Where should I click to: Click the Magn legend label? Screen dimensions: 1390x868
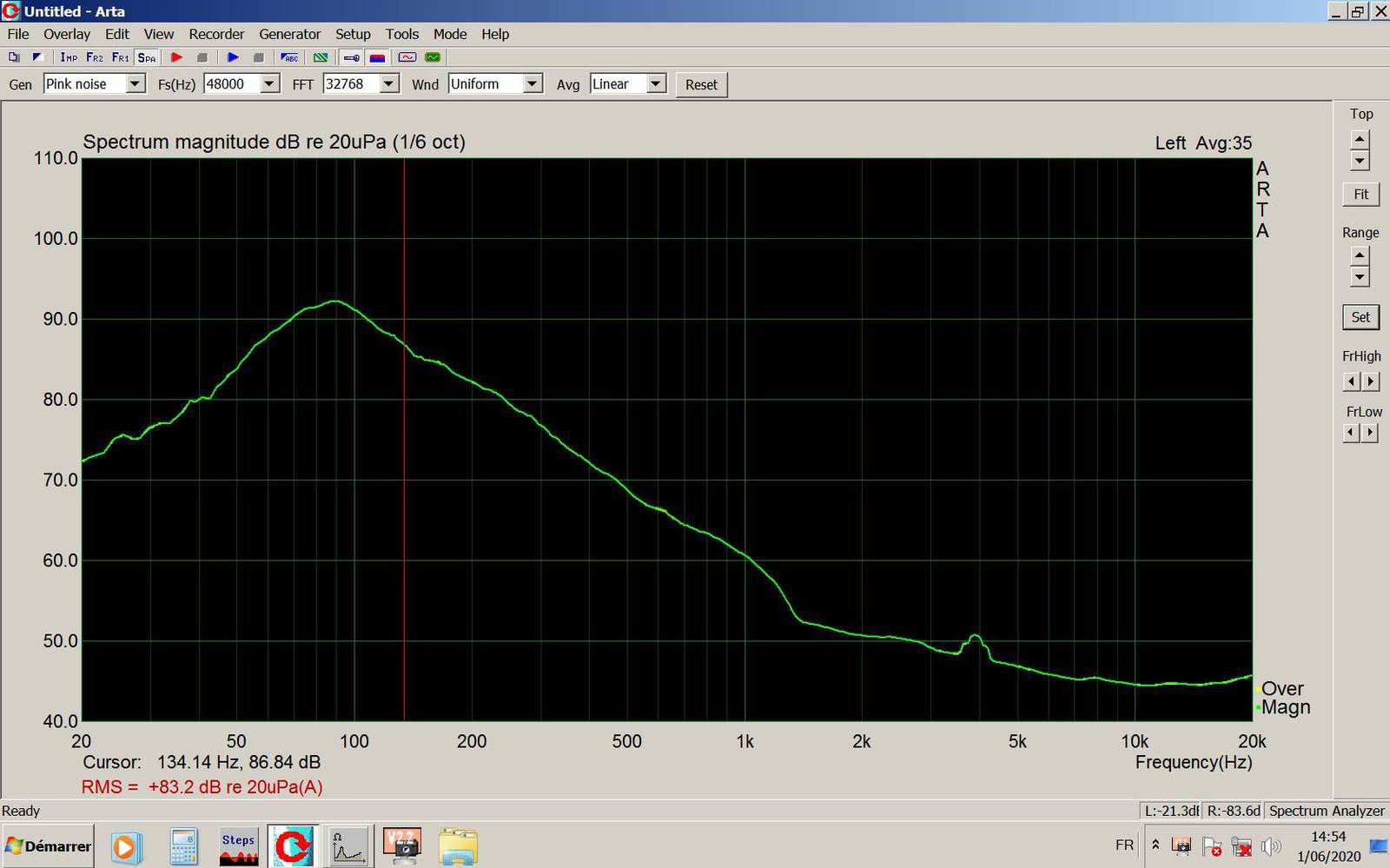(1286, 707)
